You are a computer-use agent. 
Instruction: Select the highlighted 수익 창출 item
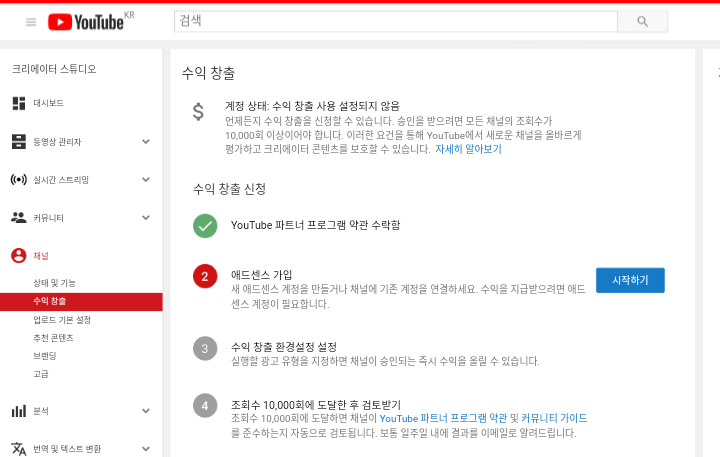tap(81, 302)
